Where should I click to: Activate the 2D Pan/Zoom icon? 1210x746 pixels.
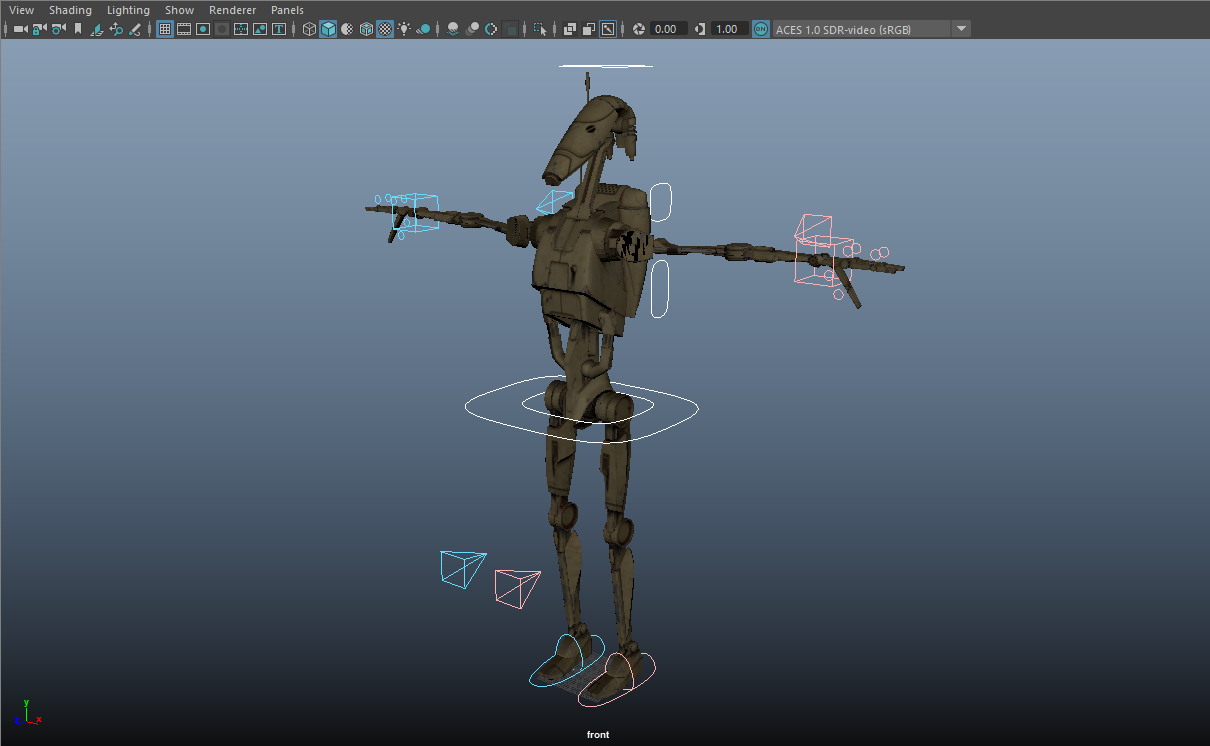pyautogui.click(x=116, y=29)
